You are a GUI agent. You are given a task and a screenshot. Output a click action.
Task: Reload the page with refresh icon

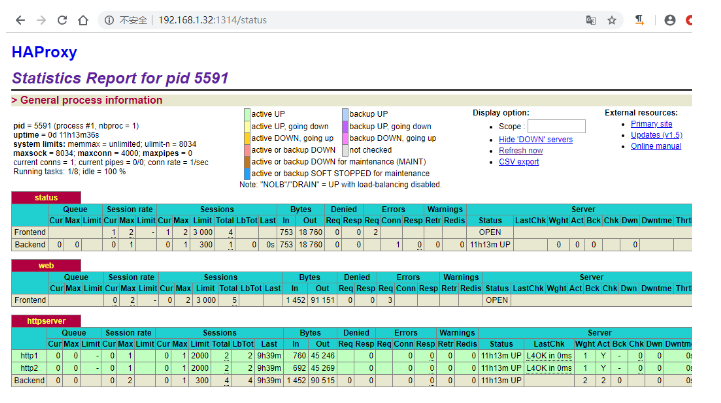coord(62,20)
